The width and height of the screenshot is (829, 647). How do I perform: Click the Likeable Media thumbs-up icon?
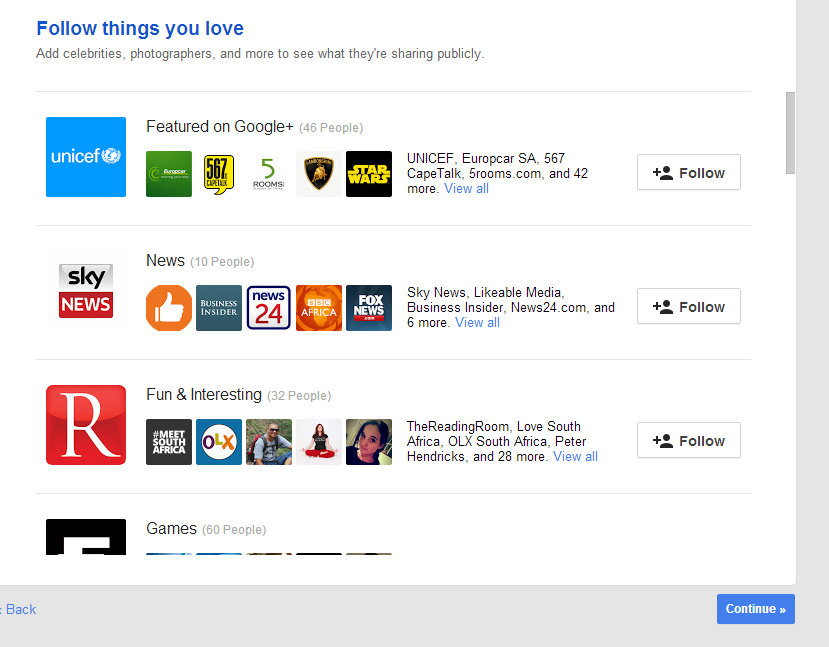point(169,308)
